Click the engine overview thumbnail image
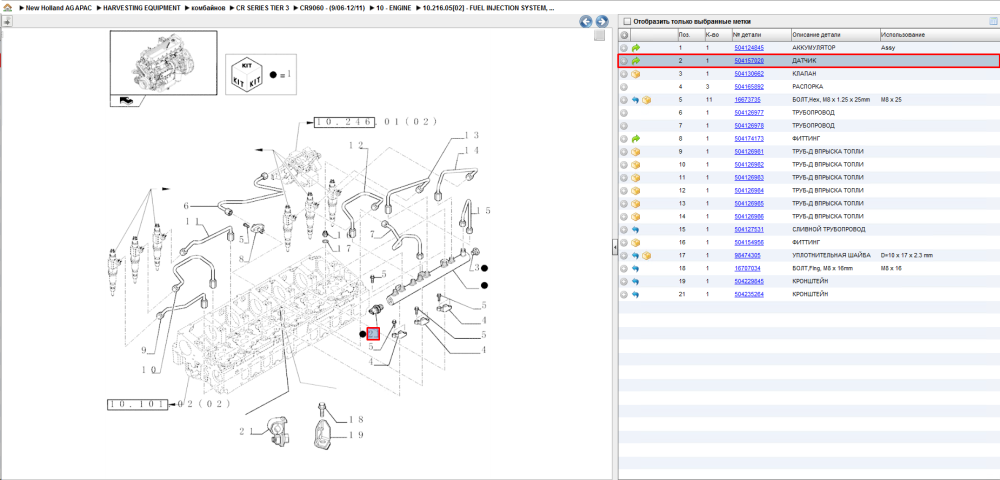Image resolution: width=1000 pixels, height=480 pixels. click(163, 62)
